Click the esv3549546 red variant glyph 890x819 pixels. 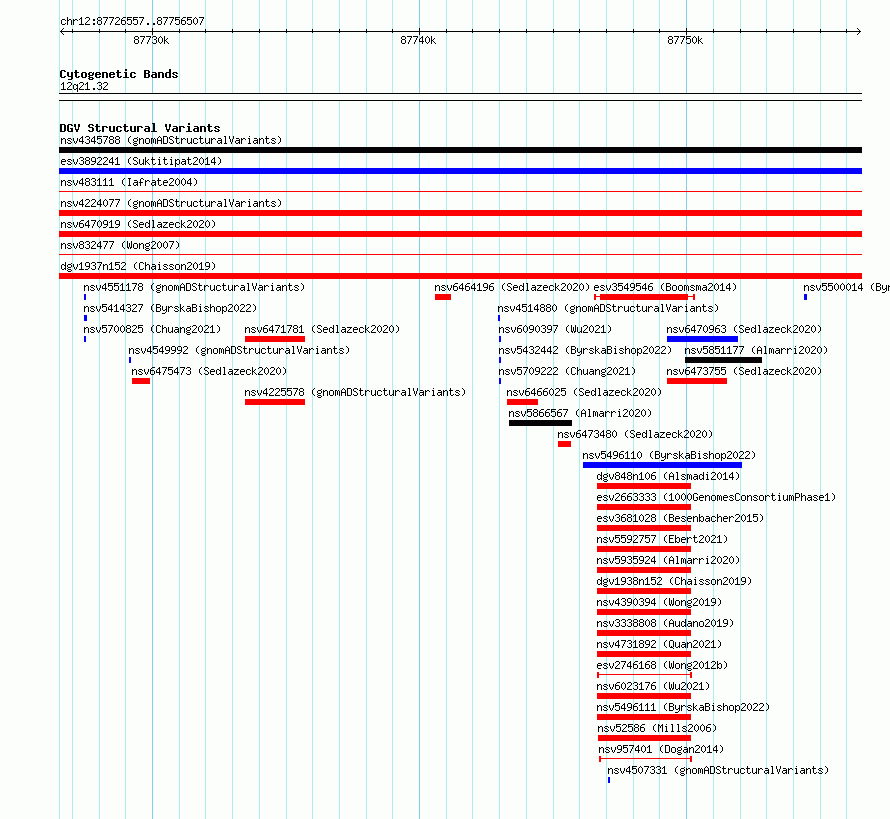pyautogui.click(x=644, y=297)
